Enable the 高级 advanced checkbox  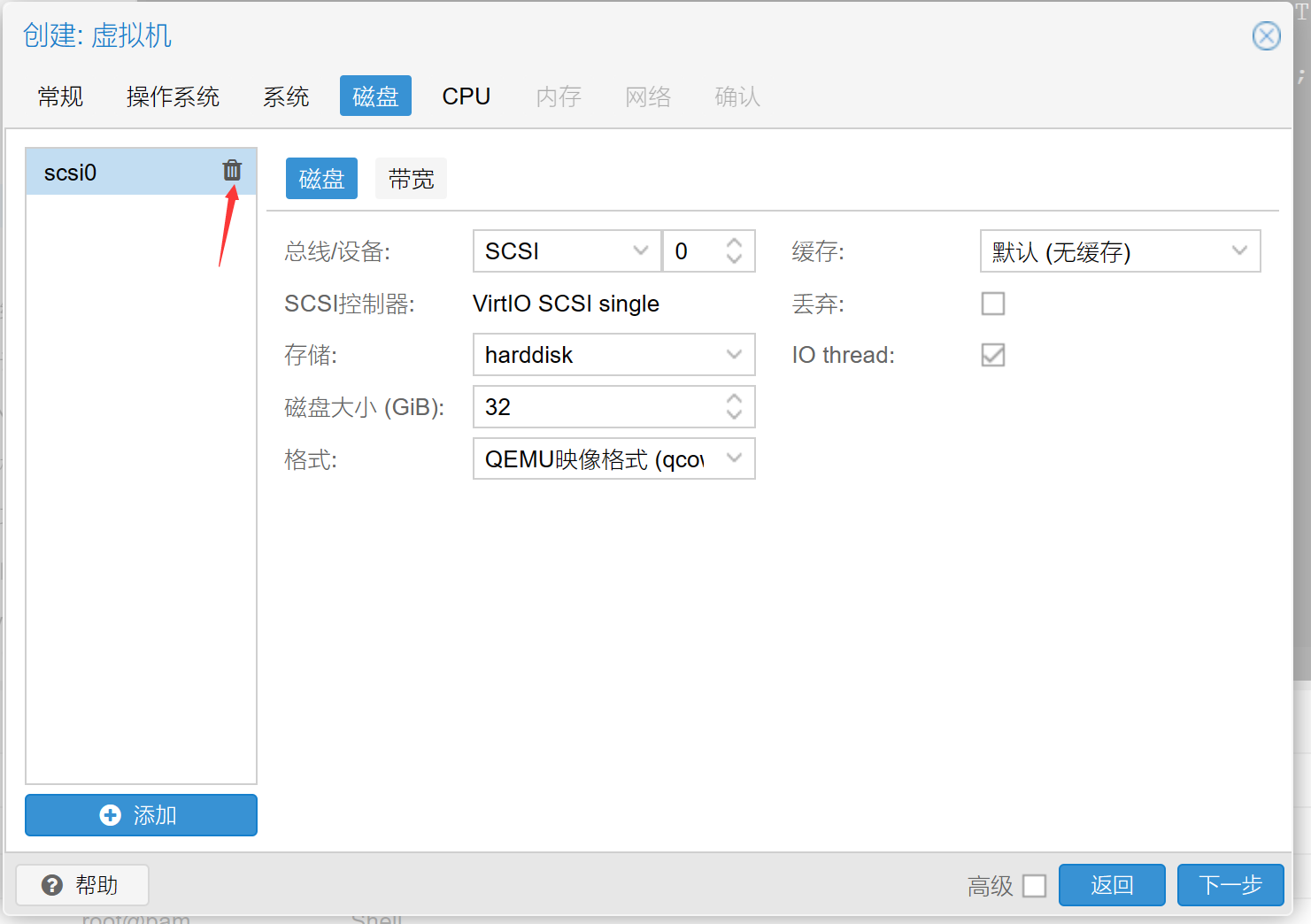tap(1034, 886)
